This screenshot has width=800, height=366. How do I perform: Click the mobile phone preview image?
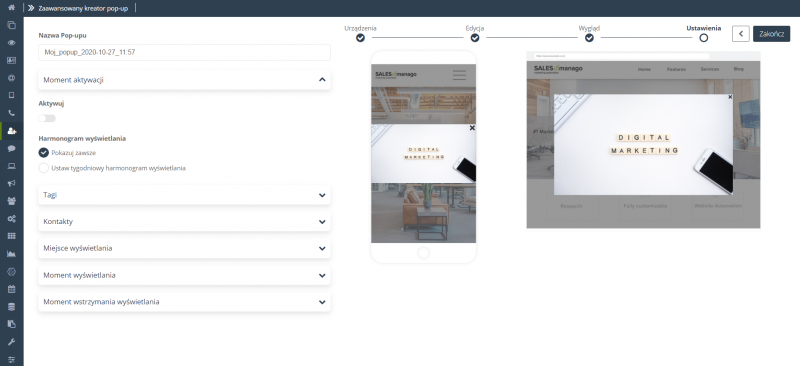(x=423, y=157)
